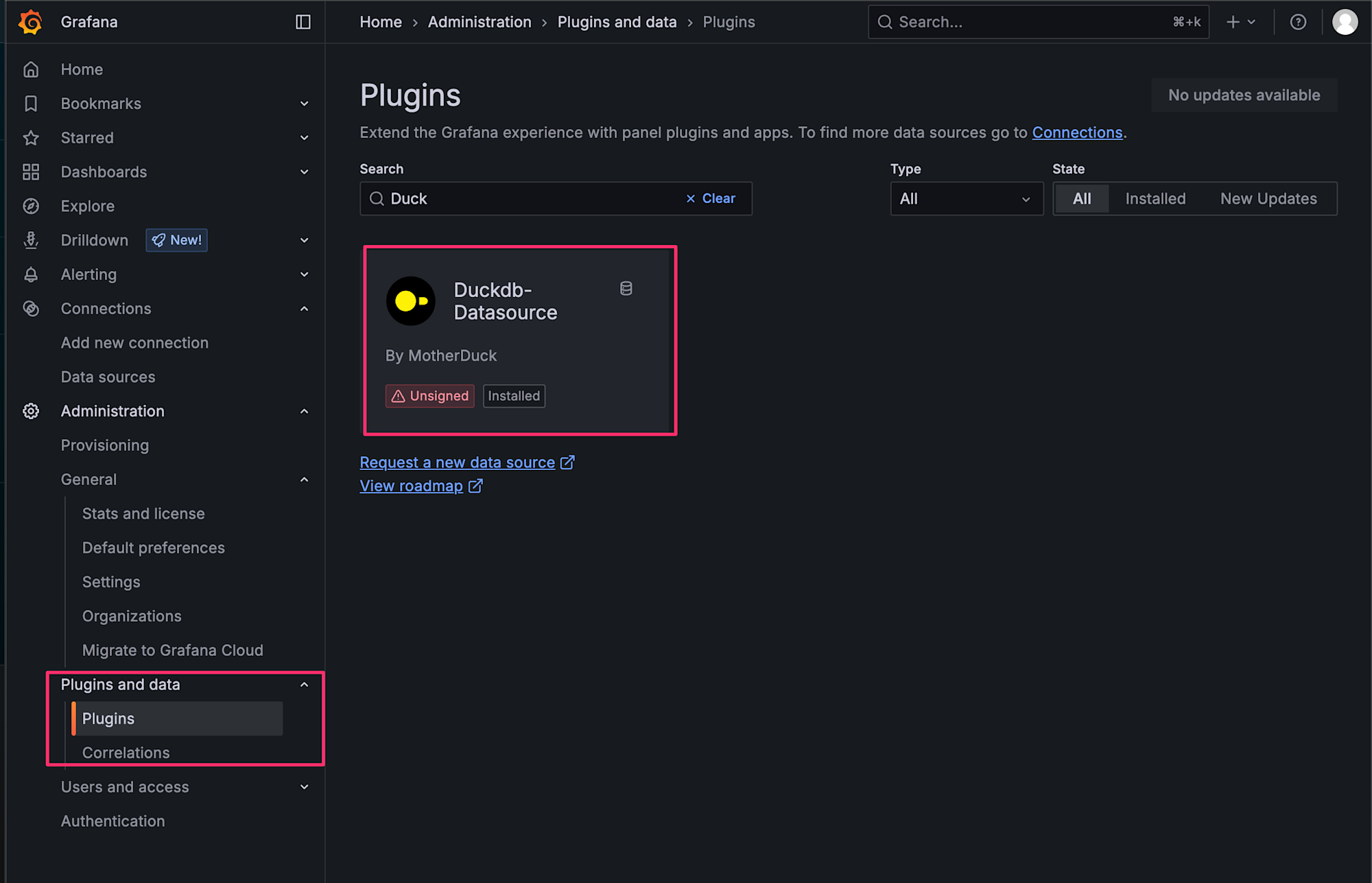The image size is (1372, 883).
Task: Focus the plugin search field containing Duck
Action: point(556,199)
